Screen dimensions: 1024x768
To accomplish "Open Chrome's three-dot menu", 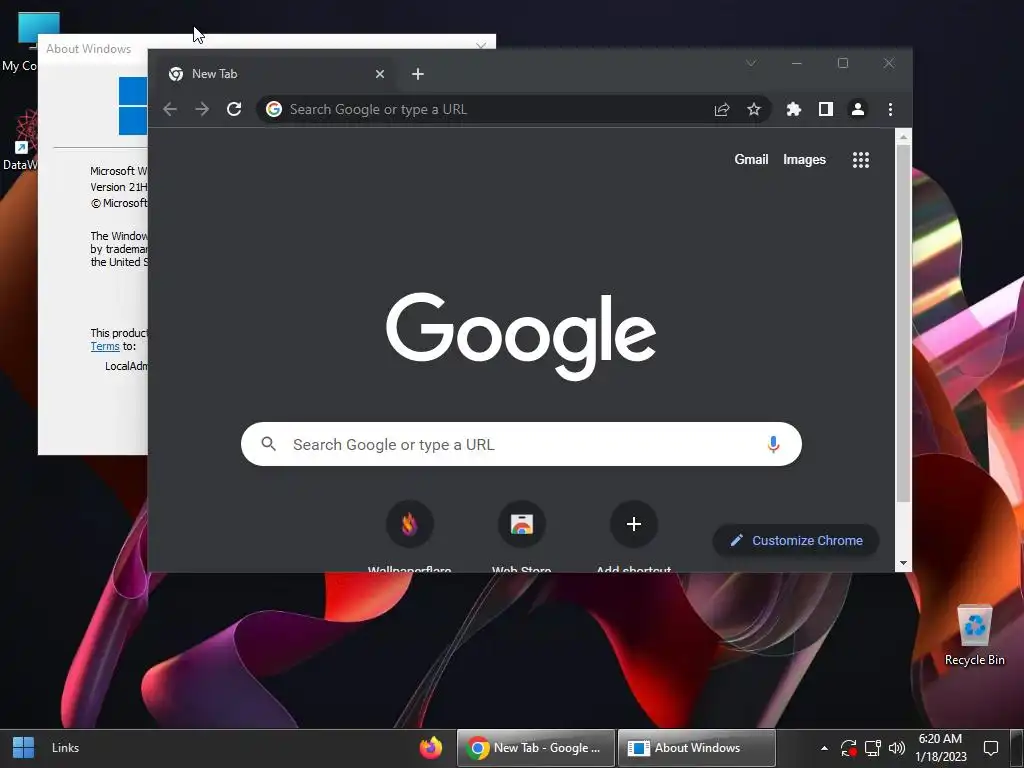I will 890,109.
